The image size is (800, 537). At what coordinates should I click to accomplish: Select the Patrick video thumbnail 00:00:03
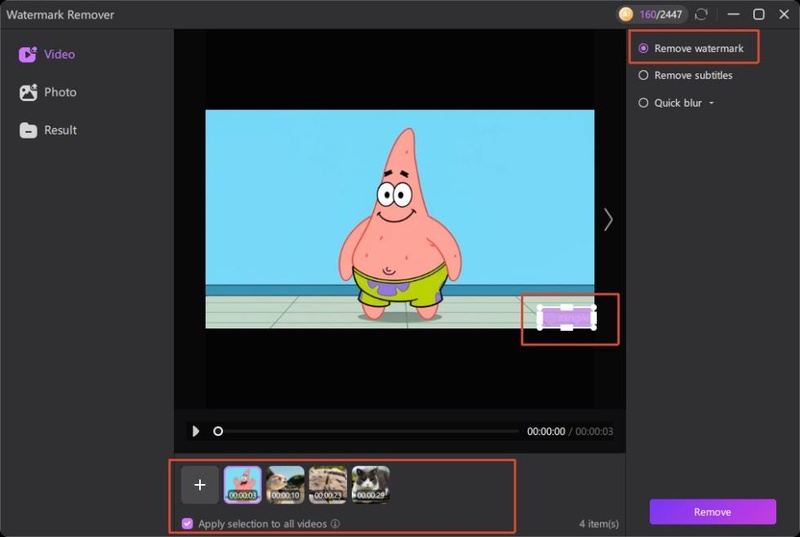click(x=243, y=484)
